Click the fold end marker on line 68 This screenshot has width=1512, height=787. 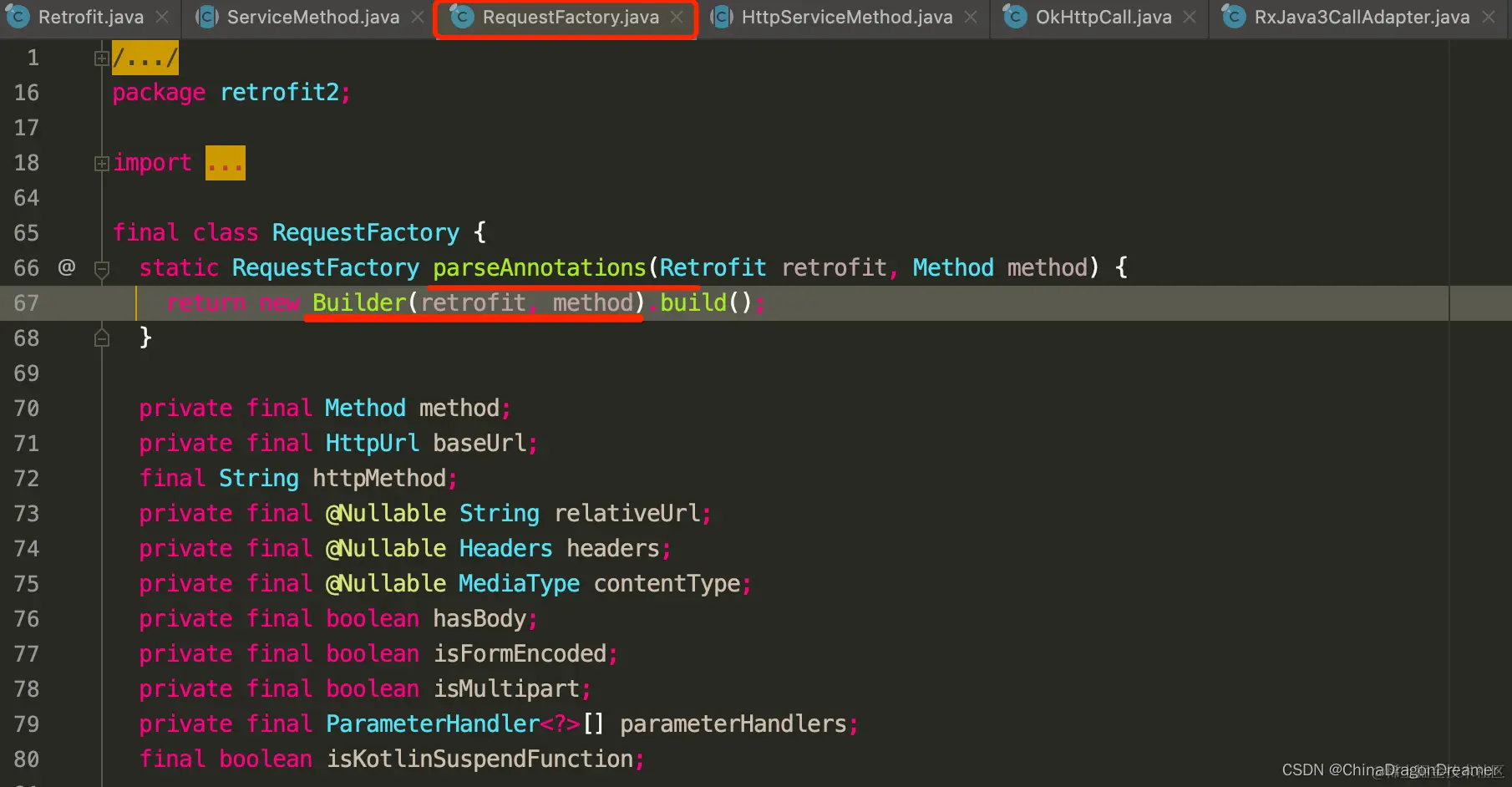[102, 338]
